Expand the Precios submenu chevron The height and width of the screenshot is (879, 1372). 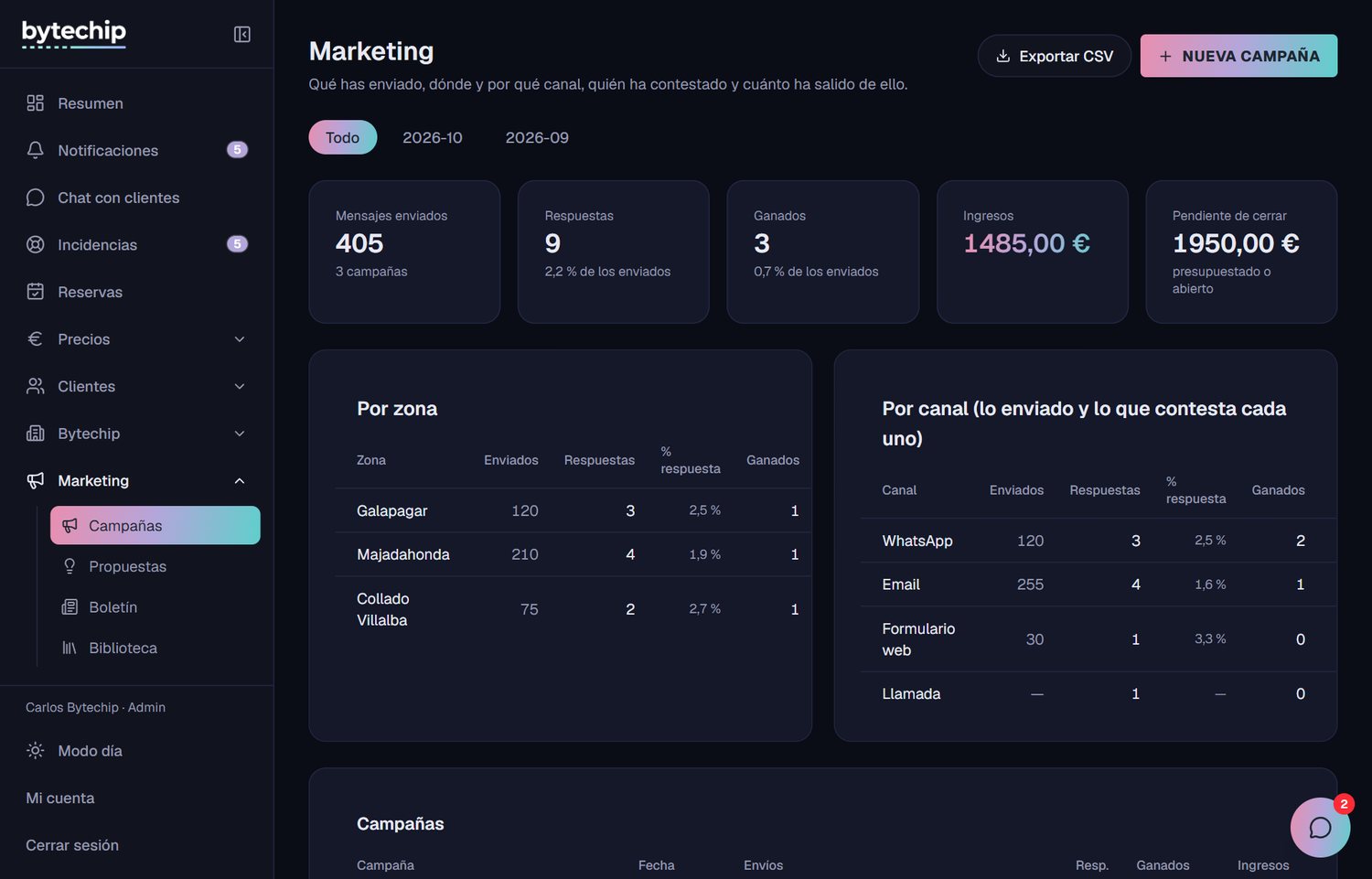(x=240, y=339)
